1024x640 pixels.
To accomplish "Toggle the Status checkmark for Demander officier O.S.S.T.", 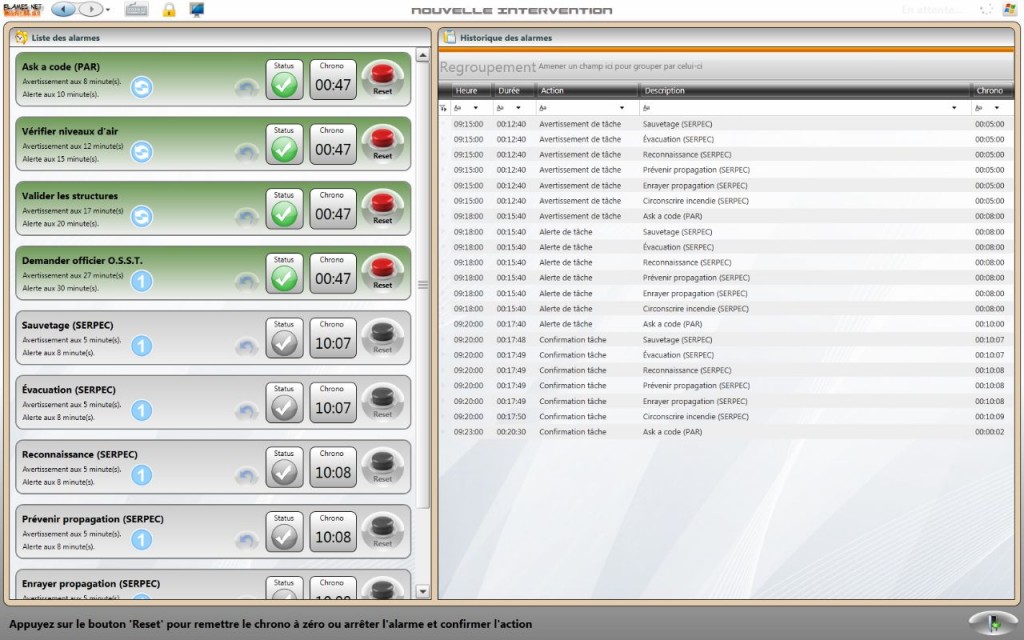I will 284,278.
